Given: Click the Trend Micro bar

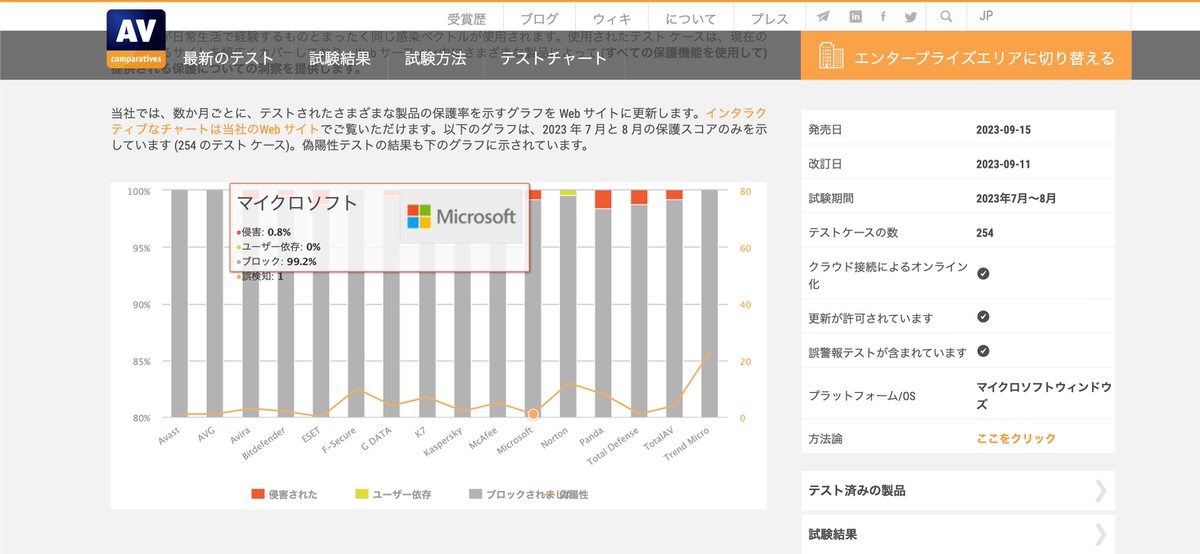Looking at the screenshot, I should tap(710, 303).
